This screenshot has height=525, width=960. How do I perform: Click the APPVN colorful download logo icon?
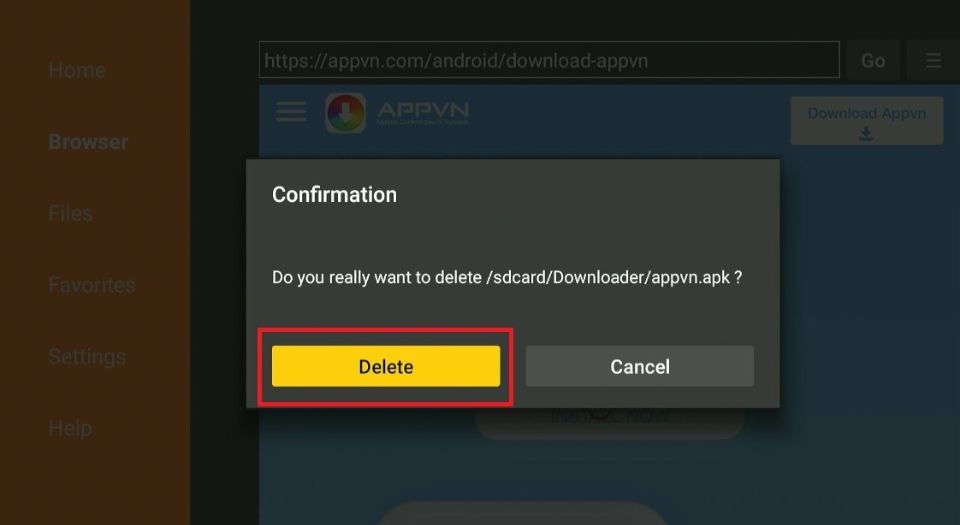[345, 113]
